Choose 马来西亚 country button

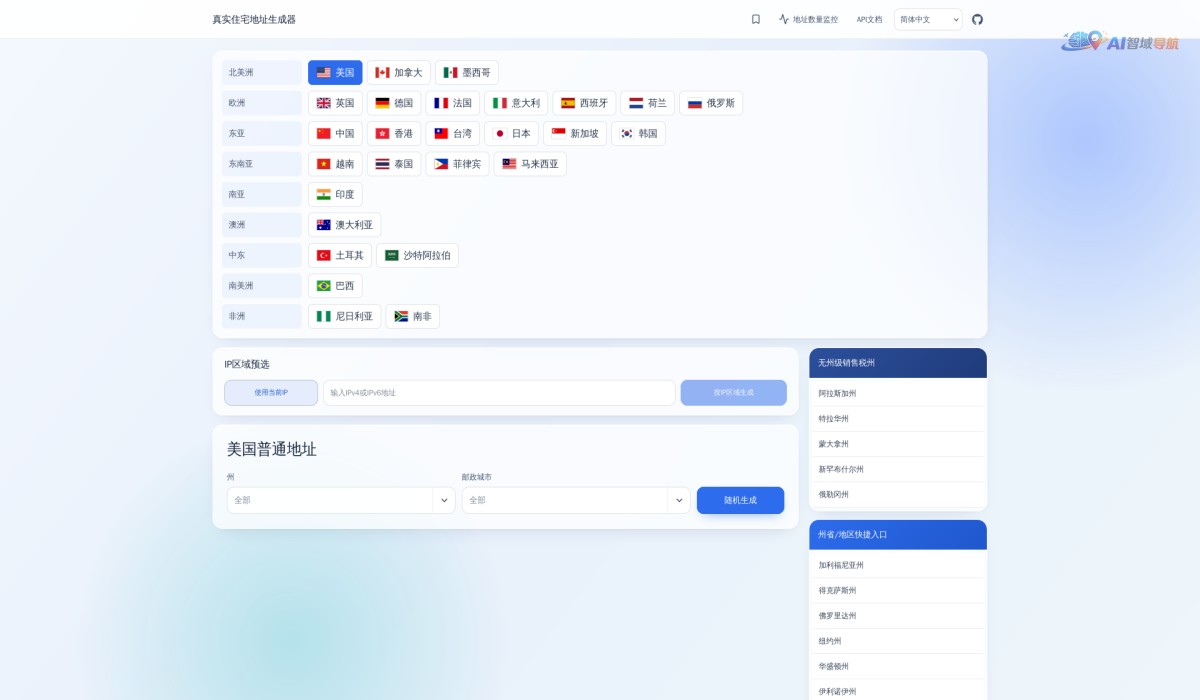tap(530, 164)
